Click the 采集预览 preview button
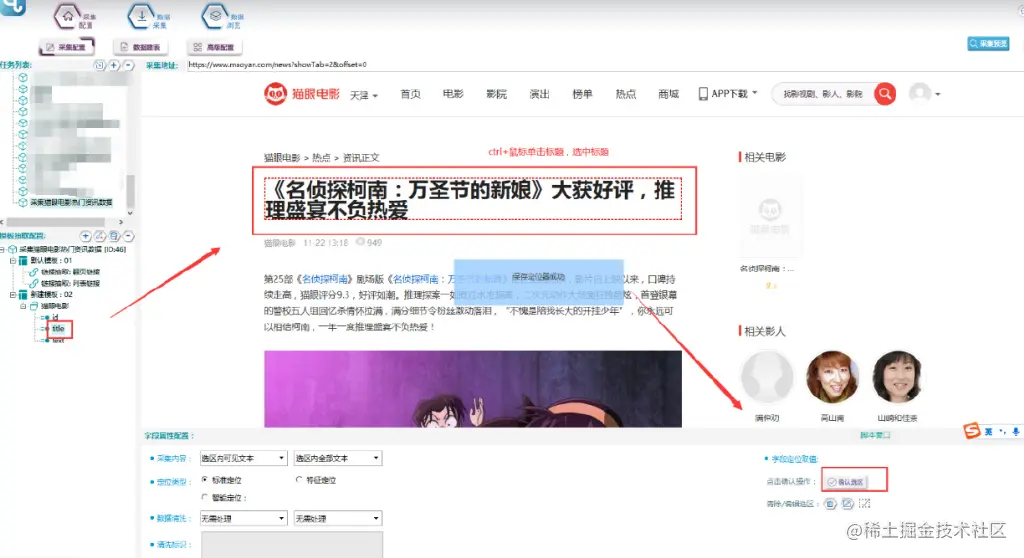 point(988,44)
